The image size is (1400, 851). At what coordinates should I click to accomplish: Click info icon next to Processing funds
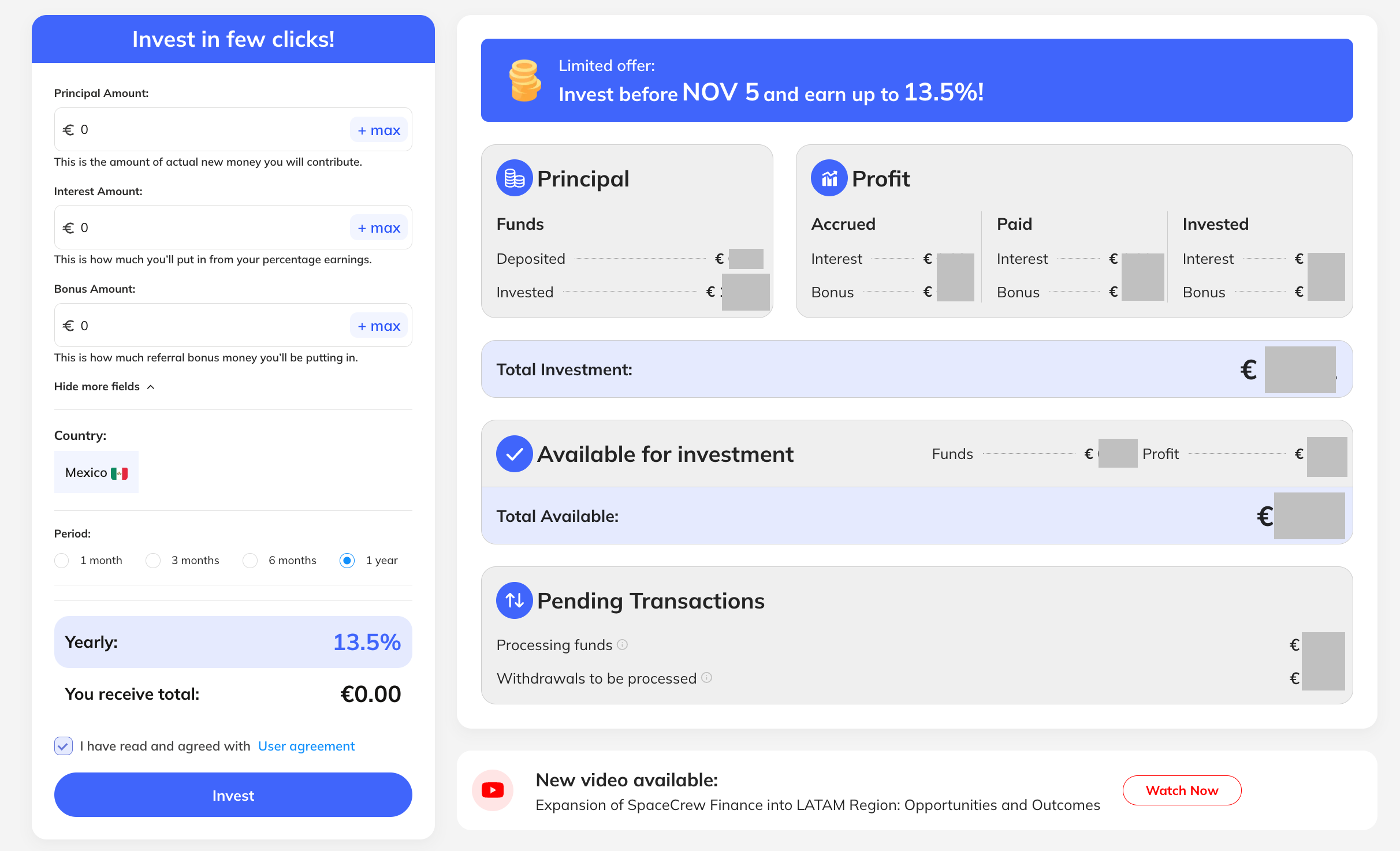(622, 644)
